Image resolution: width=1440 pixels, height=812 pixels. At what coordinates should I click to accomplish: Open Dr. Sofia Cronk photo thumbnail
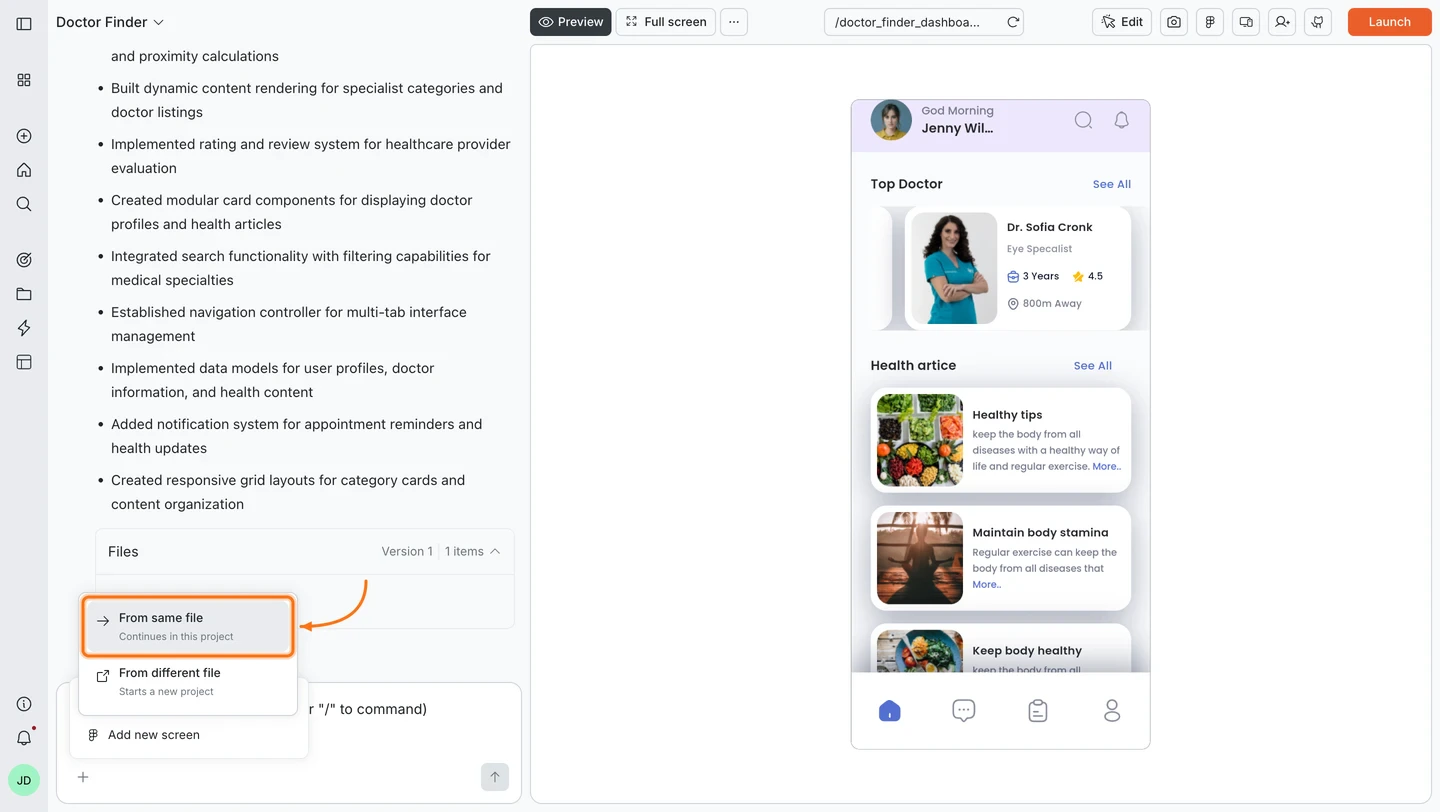pyautogui.click(x=954, y=268)
